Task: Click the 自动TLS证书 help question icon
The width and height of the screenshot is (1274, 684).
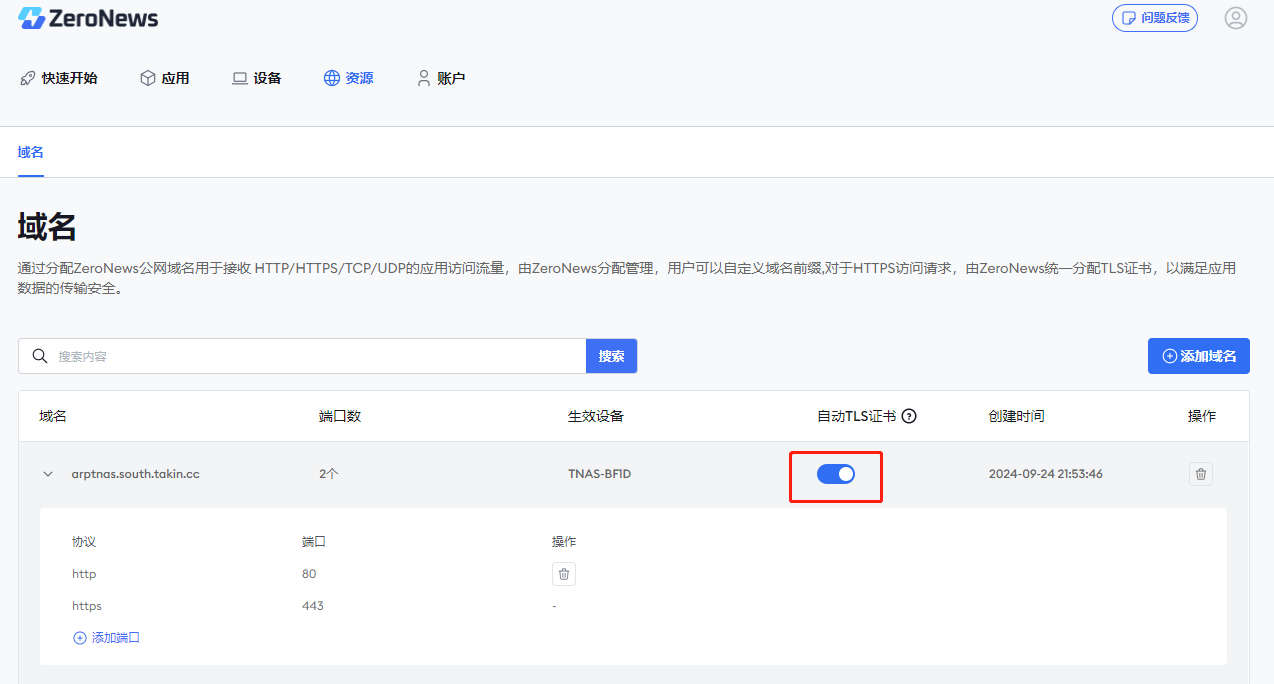Action: pos(909,416)
